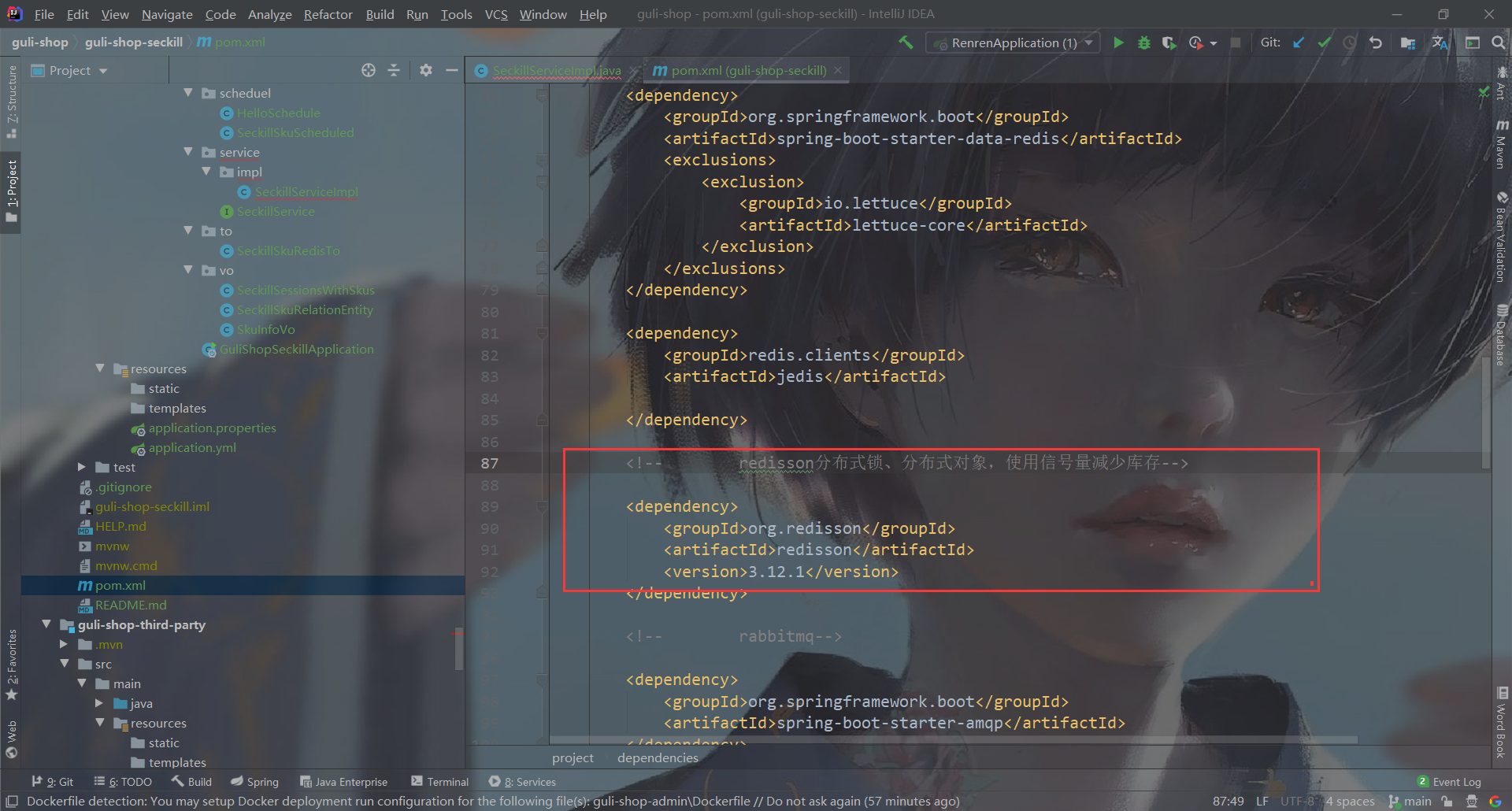The image size is (1512, 811).
Task: Show Git history clock icon
Action: [1350, 43]
